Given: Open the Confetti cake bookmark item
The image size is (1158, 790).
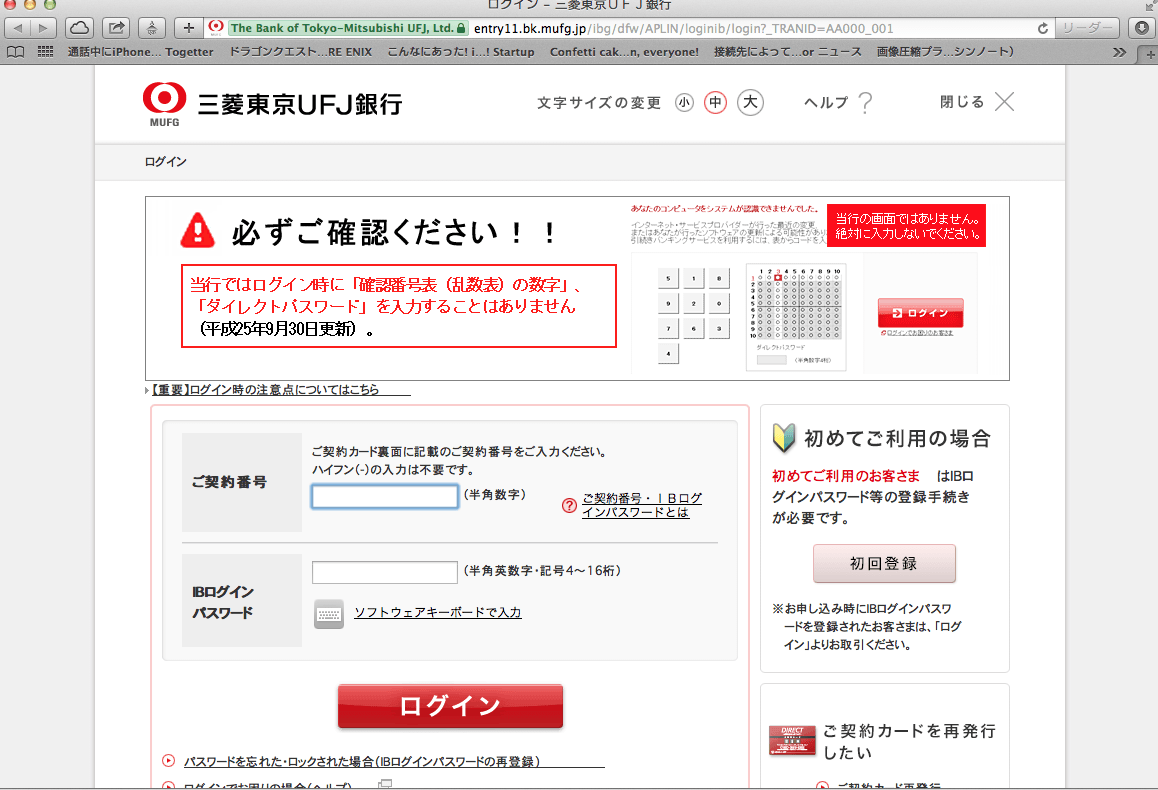Looking at the screenshot, I should (628, 51).
